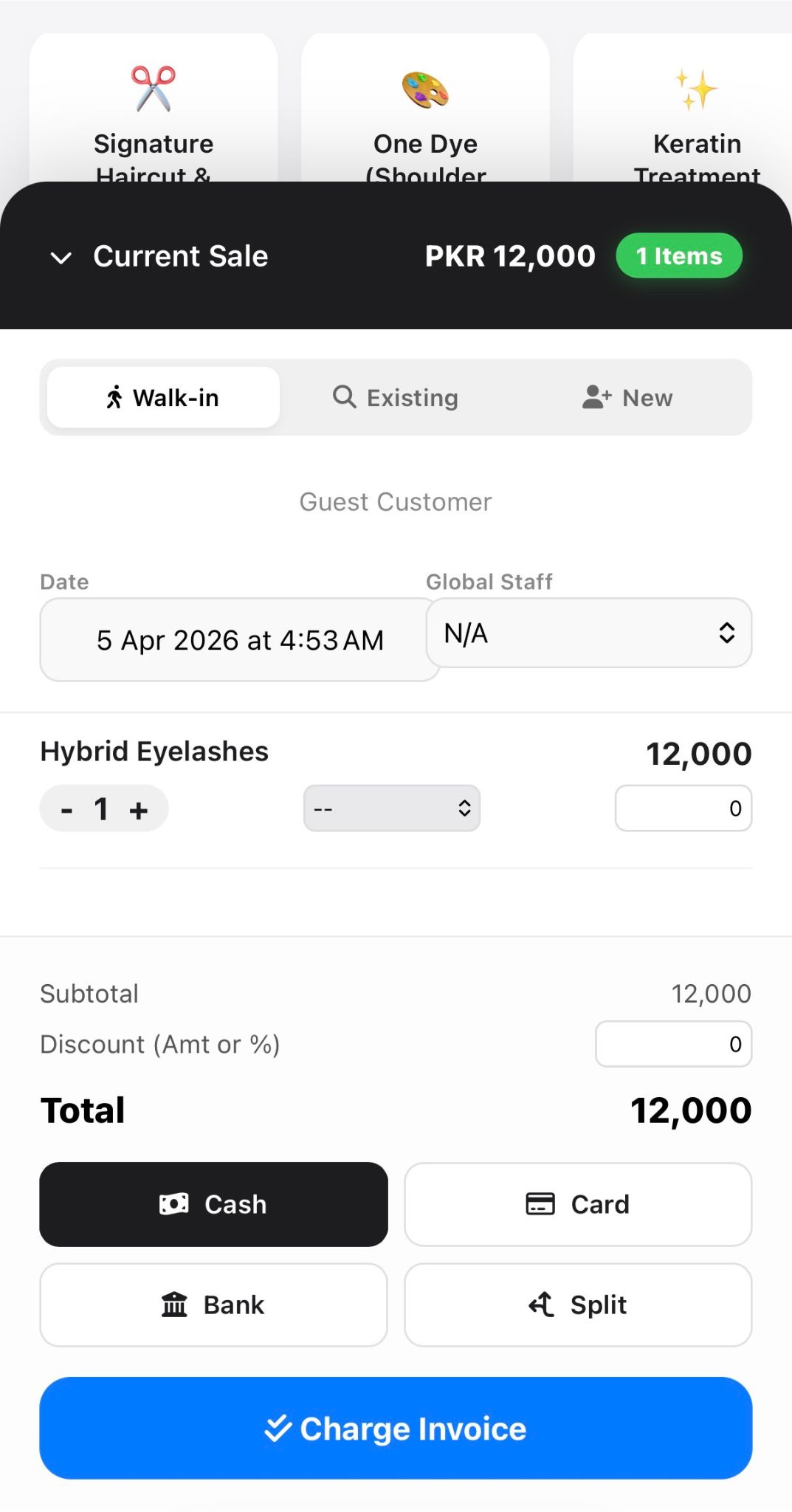The height and width of the screenshot is (1512, 792).
Task: Decrease Hybrid Eyelashes quantity with minus
Action: coord(67,810)
